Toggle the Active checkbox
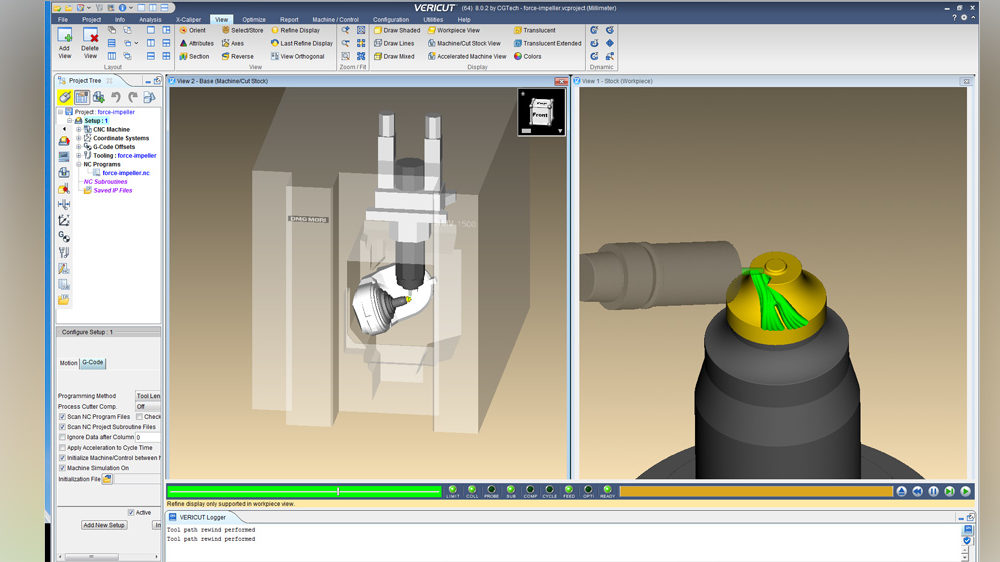The width and height of the screenshot is (1000, 562). [x=131, y=512]
